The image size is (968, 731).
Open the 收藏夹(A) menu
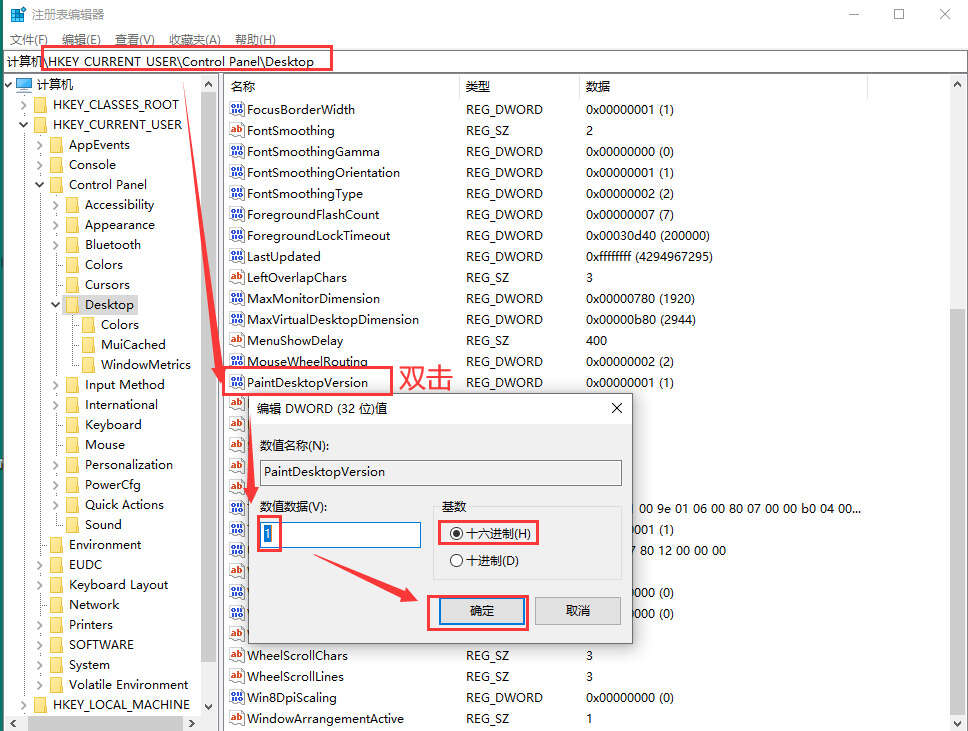(x=195, y=40)
